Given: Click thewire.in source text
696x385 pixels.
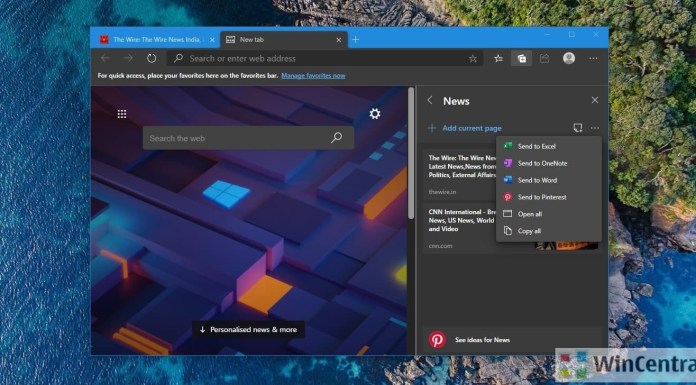Looking at the screenshot, I should (442, 192).
